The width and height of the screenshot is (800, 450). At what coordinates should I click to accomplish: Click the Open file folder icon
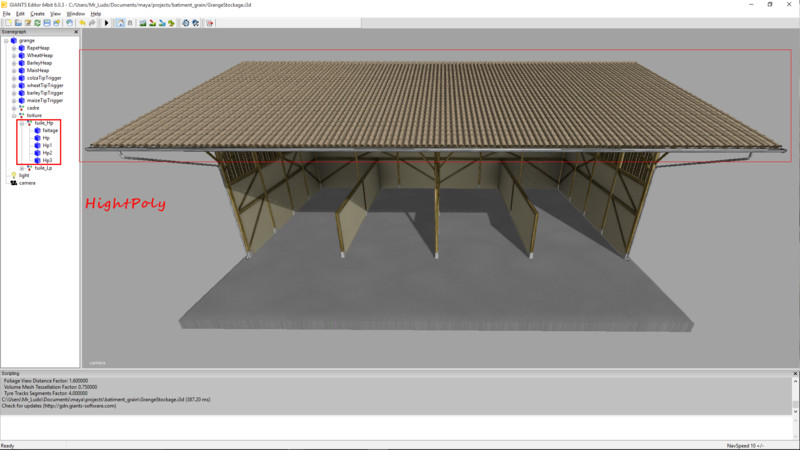click(x=18, y=22)
